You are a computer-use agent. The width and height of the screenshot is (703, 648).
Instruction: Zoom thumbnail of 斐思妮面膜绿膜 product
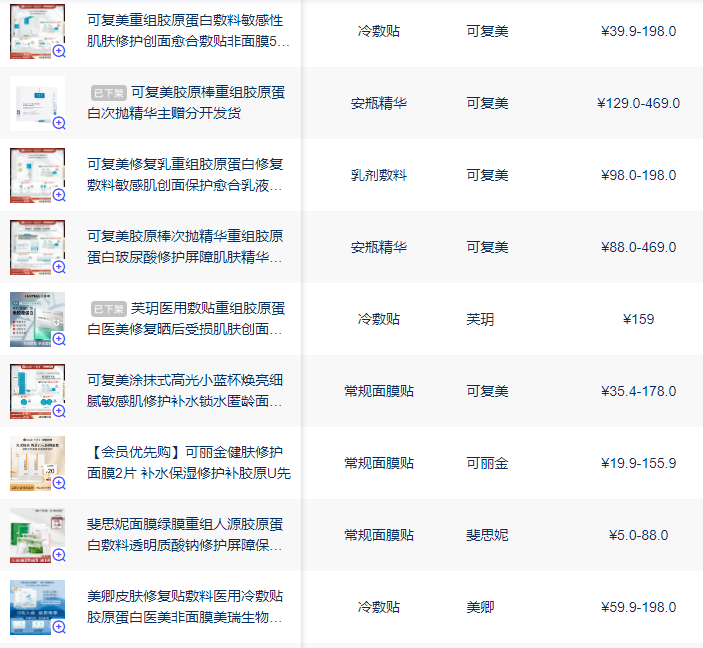coord(59,555)
